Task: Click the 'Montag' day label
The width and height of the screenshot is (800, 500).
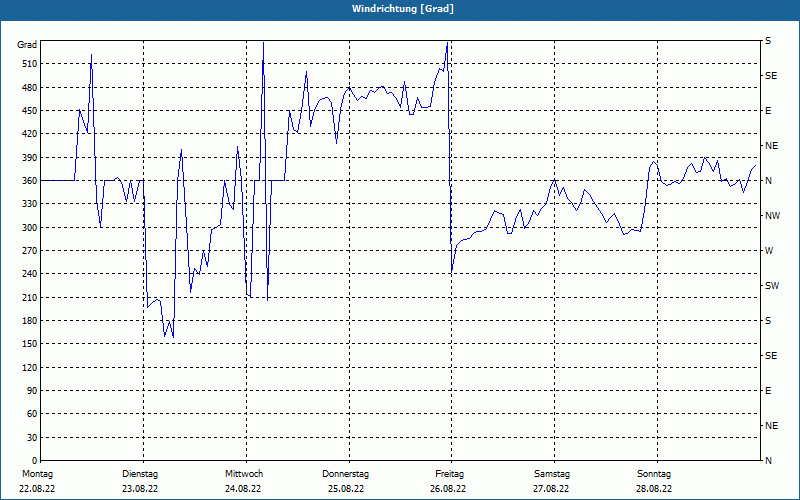Action: pos(37,474)
